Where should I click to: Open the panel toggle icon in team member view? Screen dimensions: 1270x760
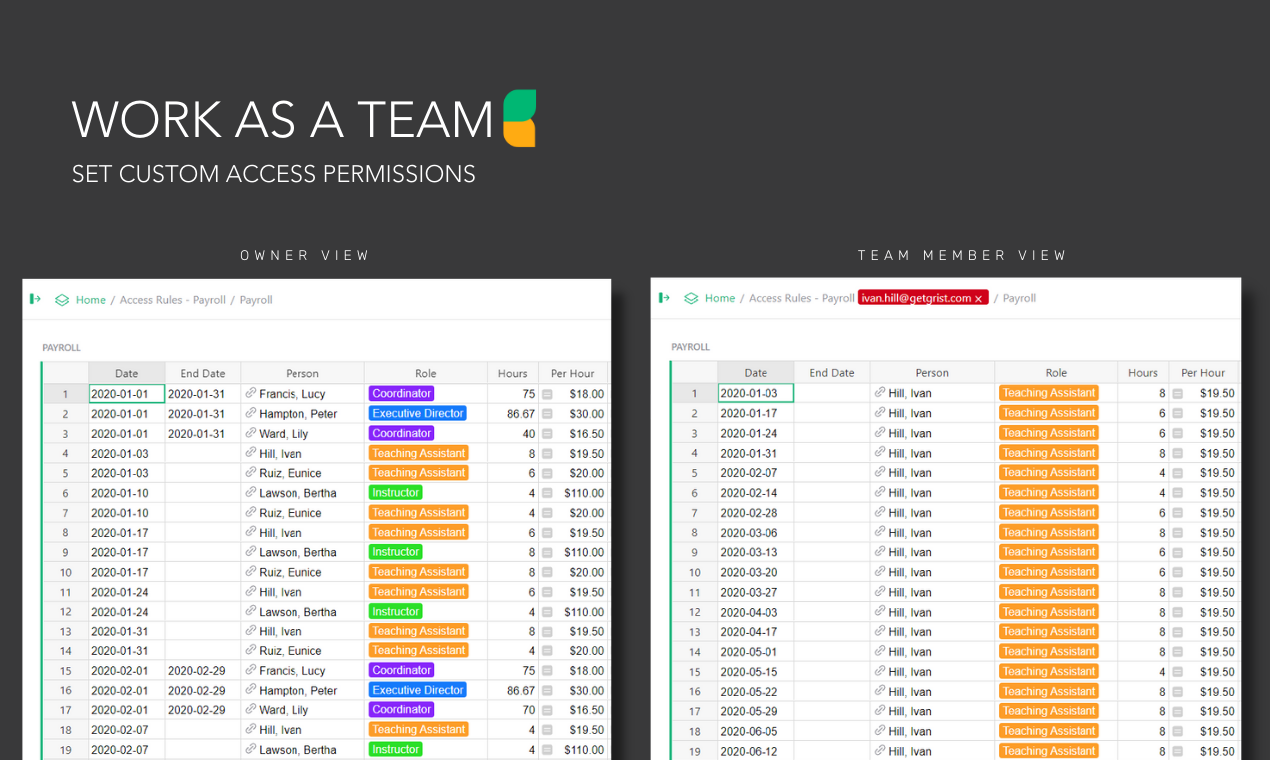664,298
